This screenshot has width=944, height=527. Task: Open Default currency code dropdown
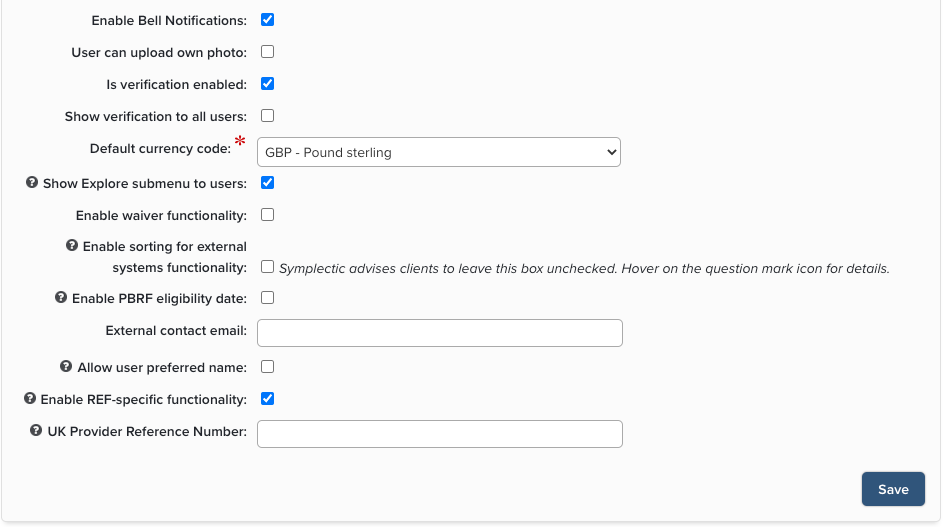[x=439, y=152]
